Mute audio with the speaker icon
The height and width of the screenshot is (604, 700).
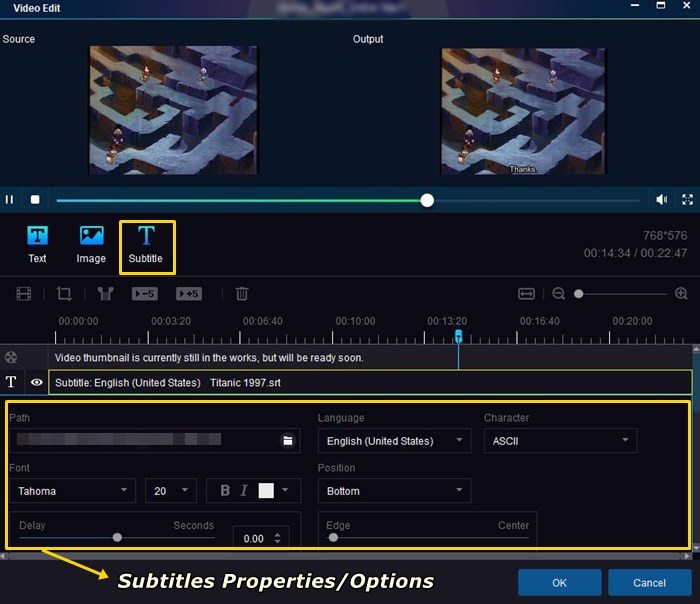(662, 200)
